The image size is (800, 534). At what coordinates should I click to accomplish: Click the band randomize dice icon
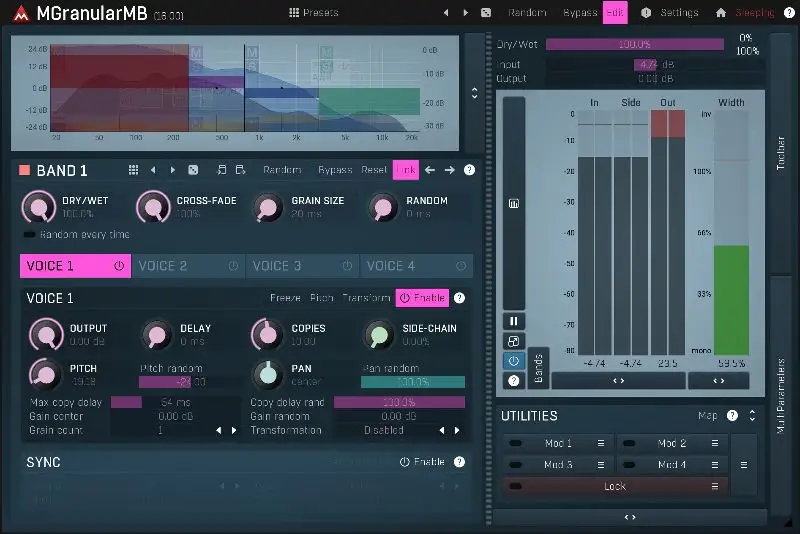tap(193, 170)
